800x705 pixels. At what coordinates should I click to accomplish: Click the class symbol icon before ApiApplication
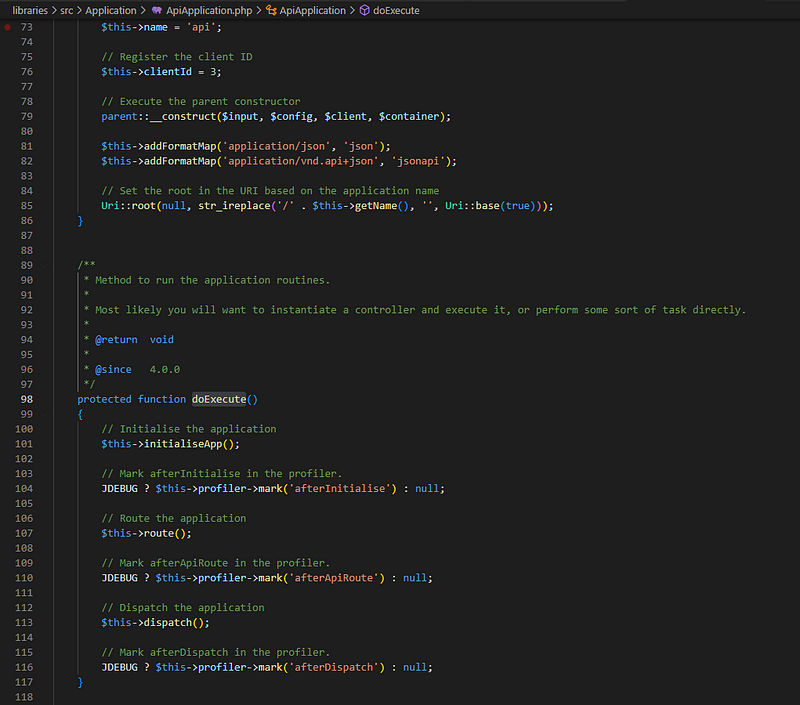(271, 10)
